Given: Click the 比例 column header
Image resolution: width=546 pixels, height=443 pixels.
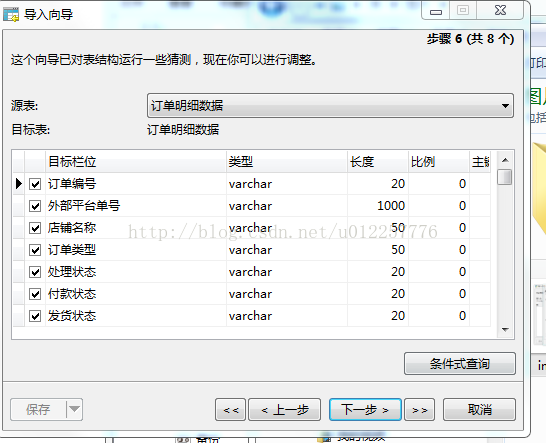Looking at the screenshot, I should pos(439,162).
